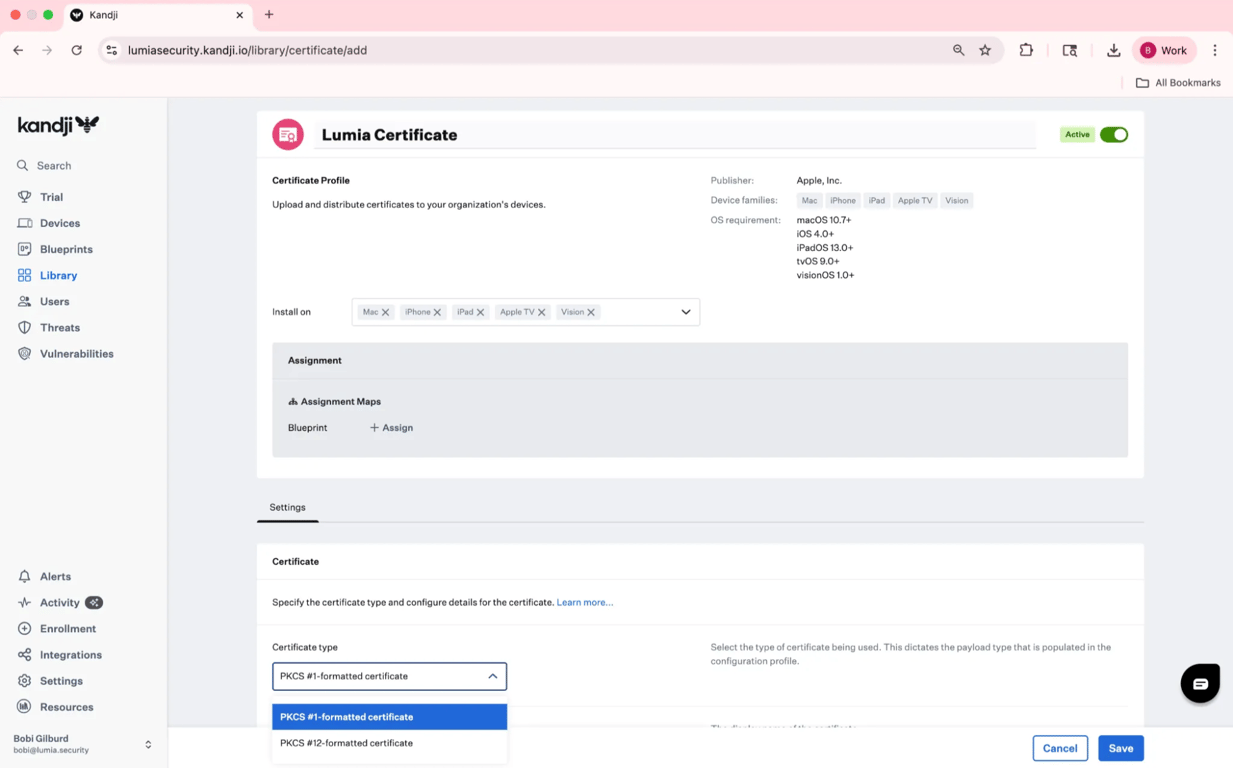Open the Trial section trophy icon

pos(25,197)
